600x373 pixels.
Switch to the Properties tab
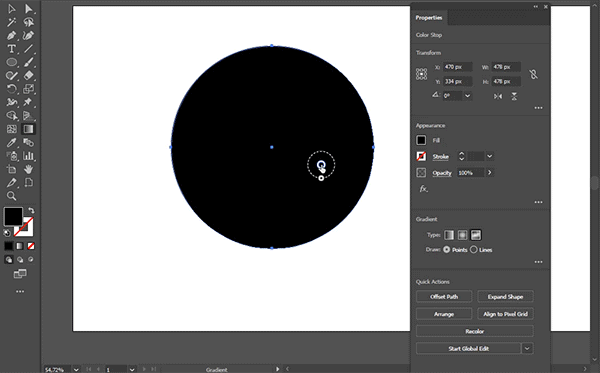[429, 18]
